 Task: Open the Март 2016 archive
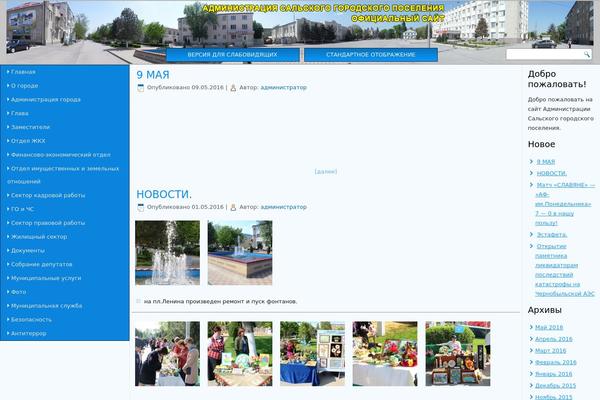(x=551, y=351)
